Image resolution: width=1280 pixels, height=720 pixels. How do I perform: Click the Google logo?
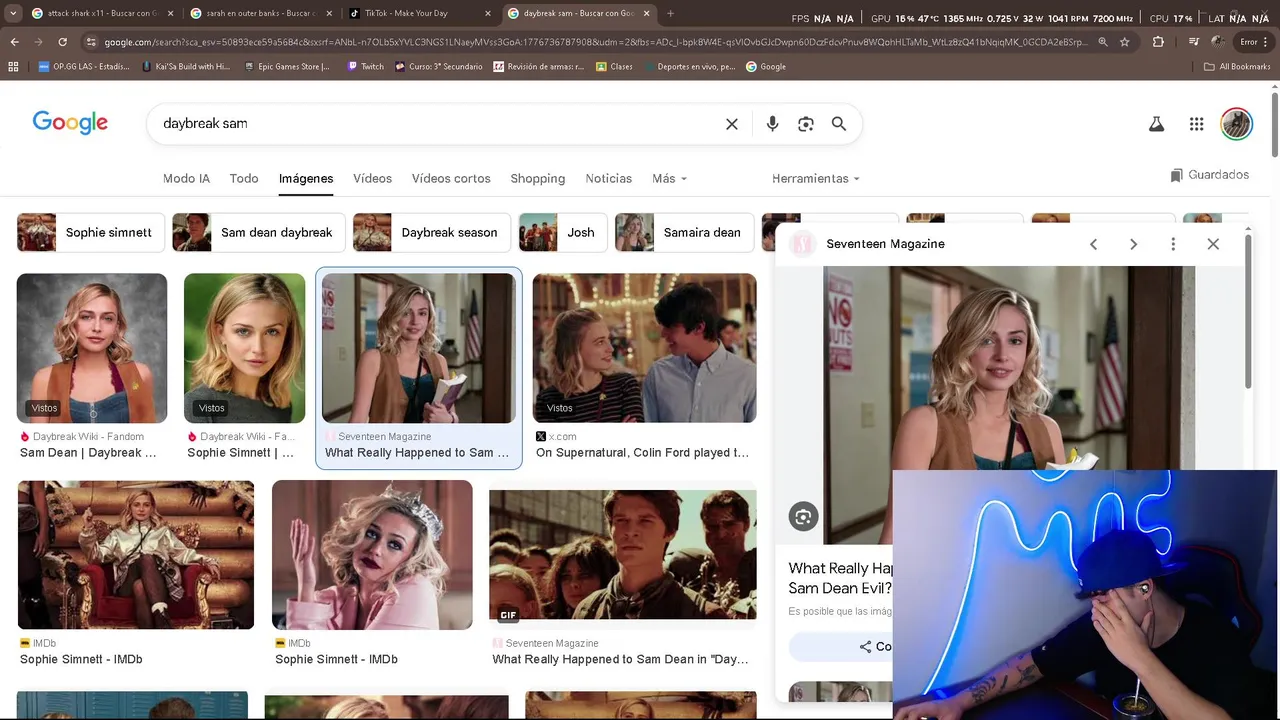point(70,123)
